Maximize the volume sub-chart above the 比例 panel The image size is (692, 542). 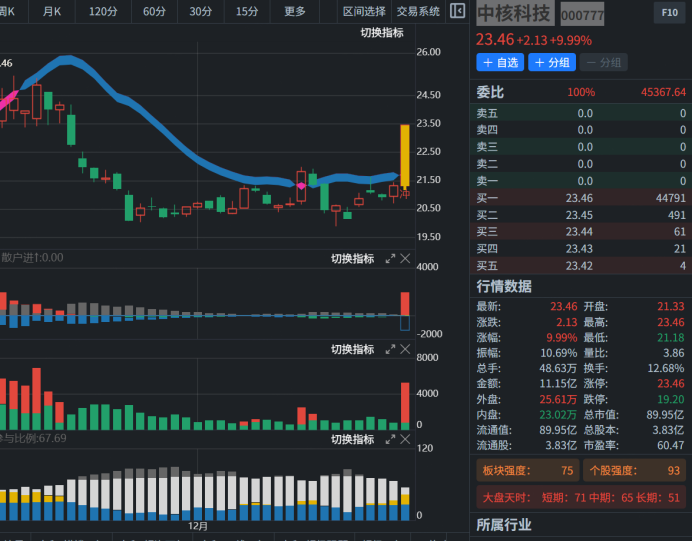tap(390, 349)
